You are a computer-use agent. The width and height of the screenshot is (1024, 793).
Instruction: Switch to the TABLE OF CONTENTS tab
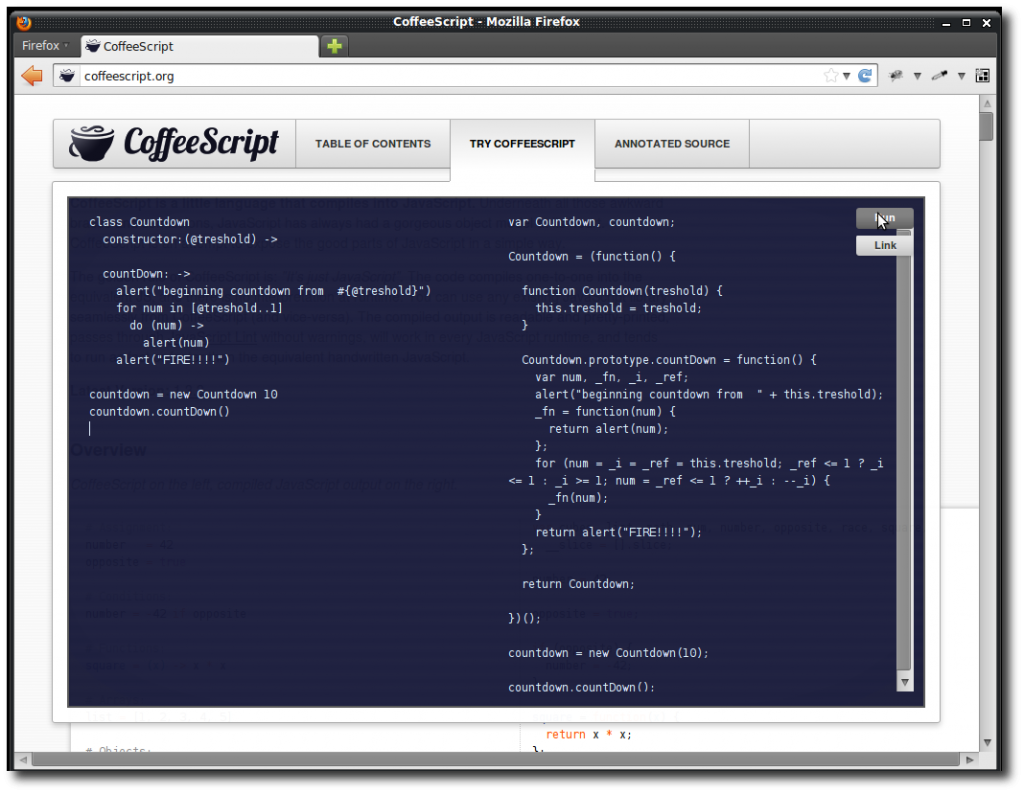(372, 143)
